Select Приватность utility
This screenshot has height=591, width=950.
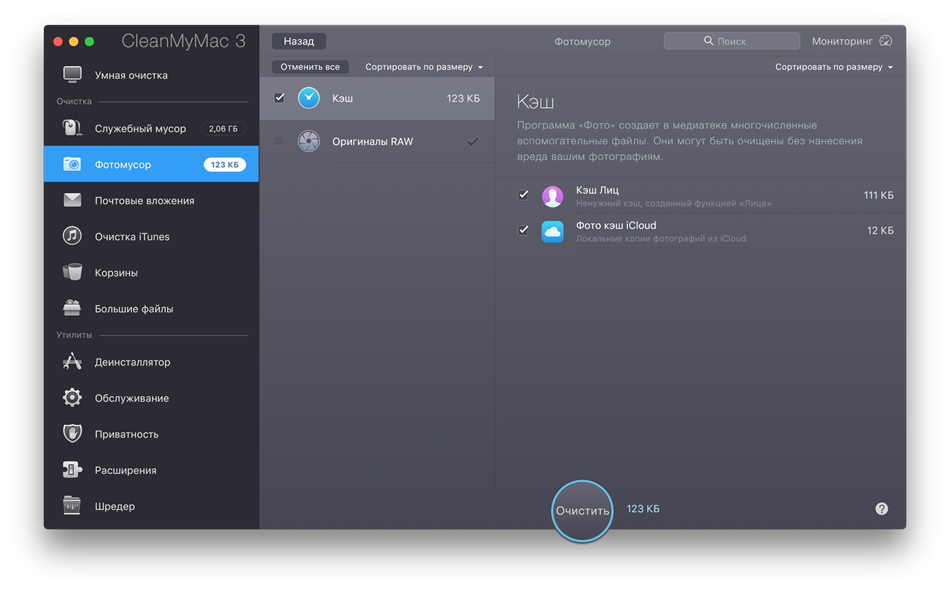point(151,434)
